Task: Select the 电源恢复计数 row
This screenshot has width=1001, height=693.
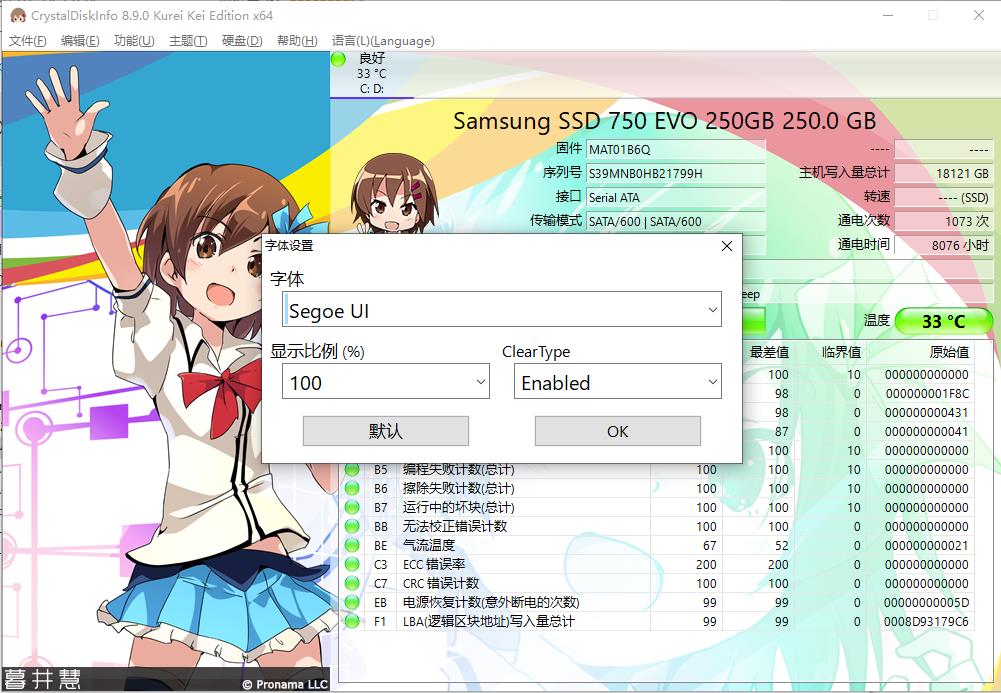Action: point(656,602)
